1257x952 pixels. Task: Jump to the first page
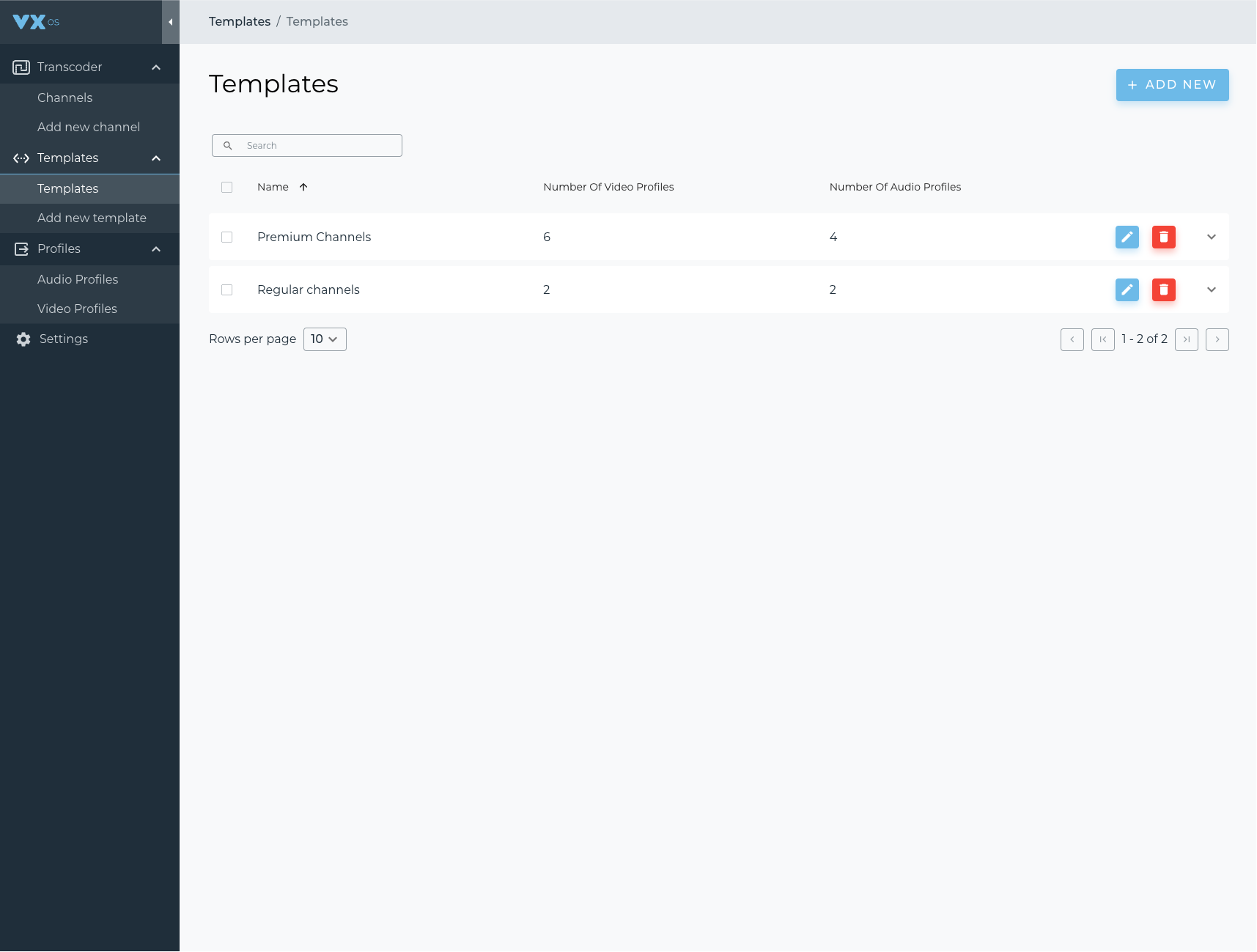[1103, 340]
